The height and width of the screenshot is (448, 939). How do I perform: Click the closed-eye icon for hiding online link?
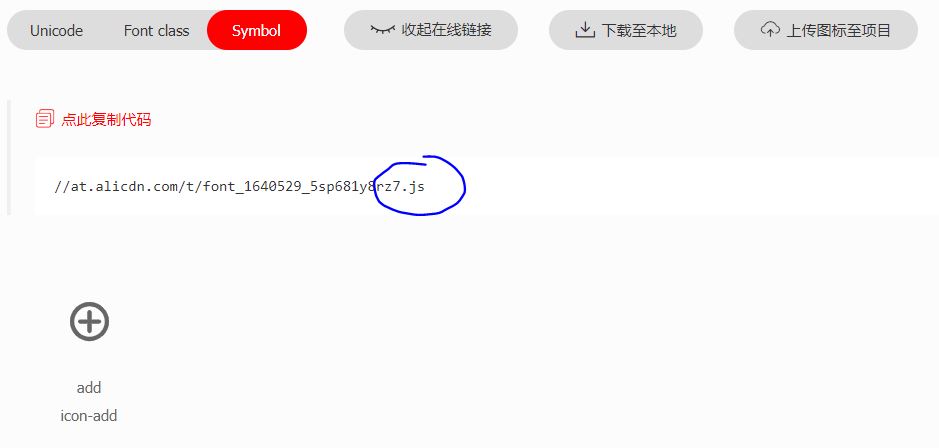click(383, 29)
